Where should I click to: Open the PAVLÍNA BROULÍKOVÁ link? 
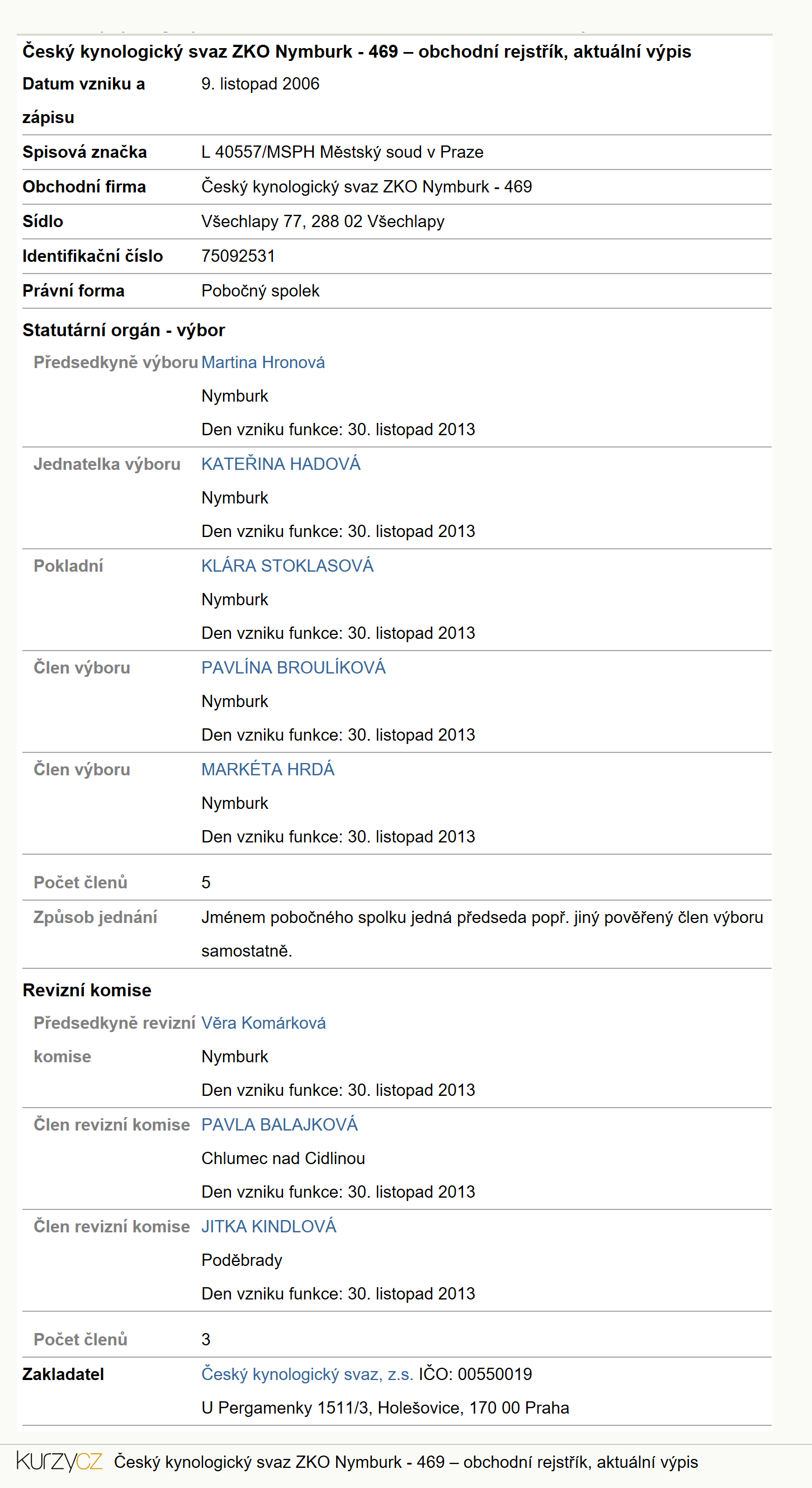pyautogui.click(x=294, y=667)
